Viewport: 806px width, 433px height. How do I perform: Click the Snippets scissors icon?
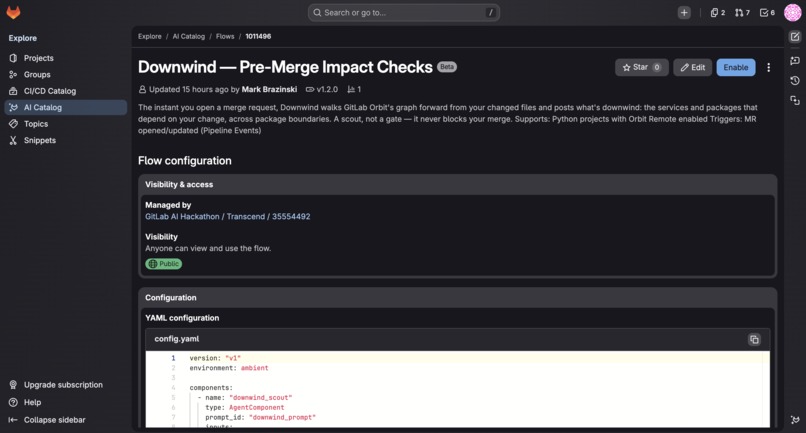tap(13, 140)
